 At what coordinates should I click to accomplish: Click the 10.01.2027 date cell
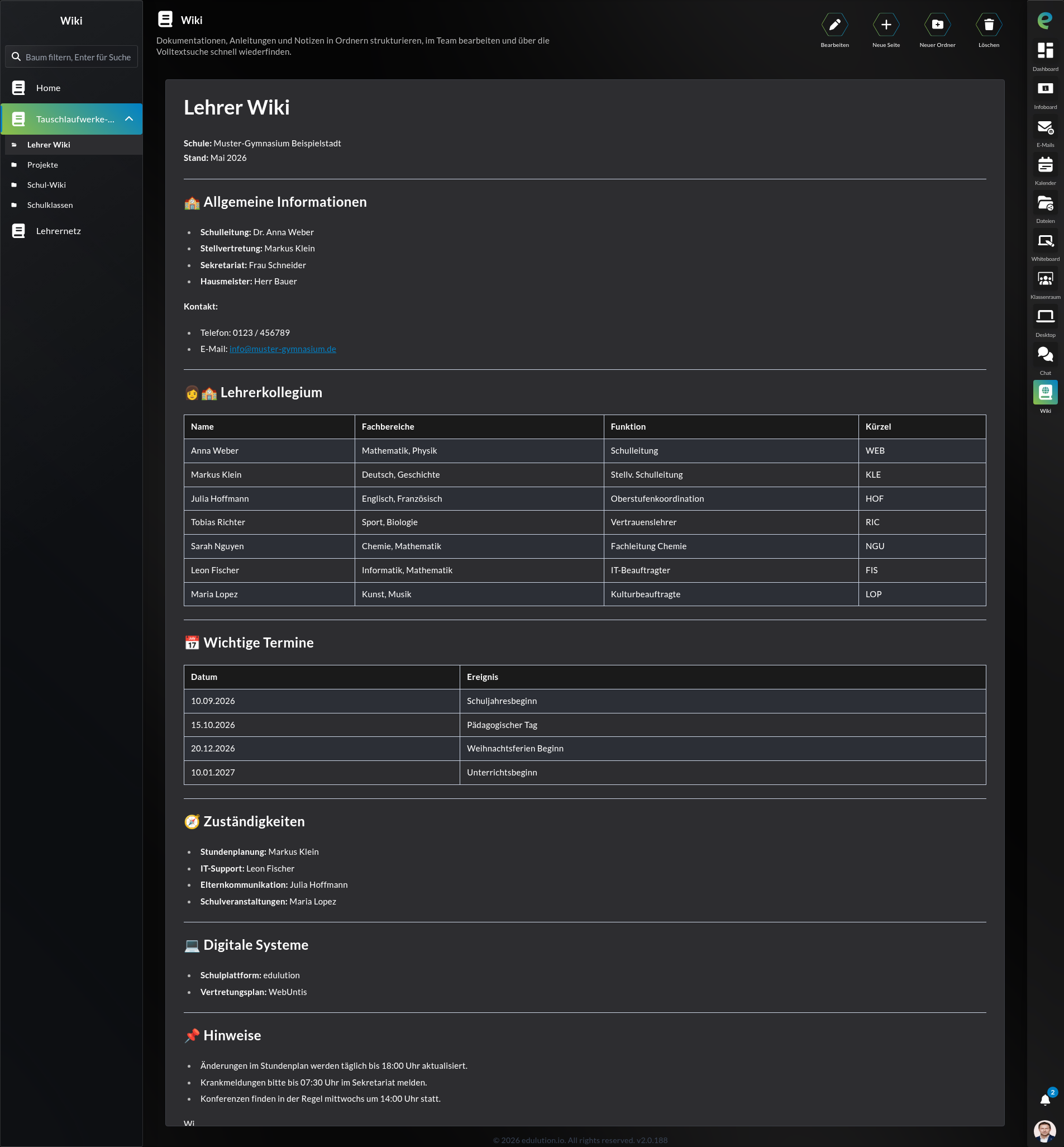[x=321, y=773]
